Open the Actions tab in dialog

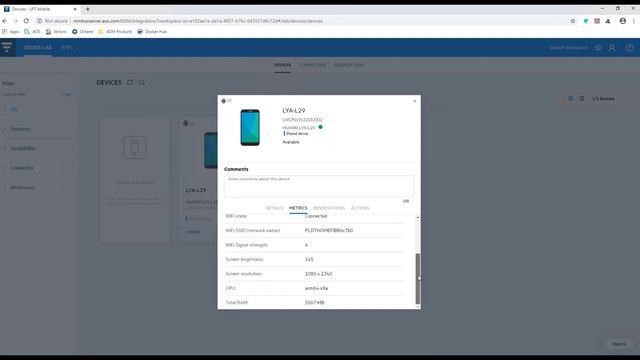360,208
